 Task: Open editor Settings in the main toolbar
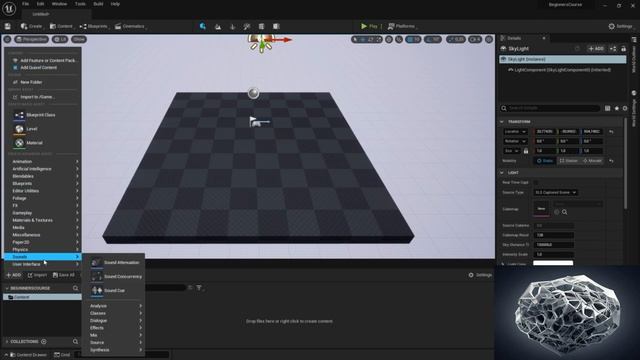point(620,26)
